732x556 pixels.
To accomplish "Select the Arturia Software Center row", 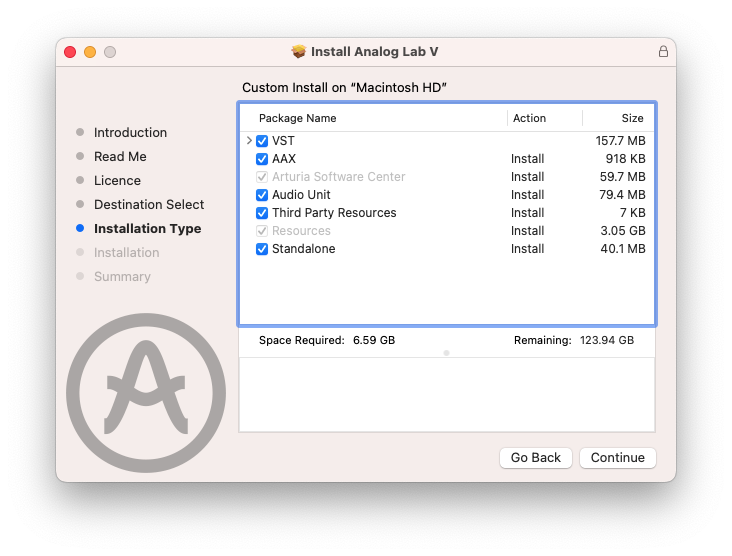I will [x=338, y=177].
